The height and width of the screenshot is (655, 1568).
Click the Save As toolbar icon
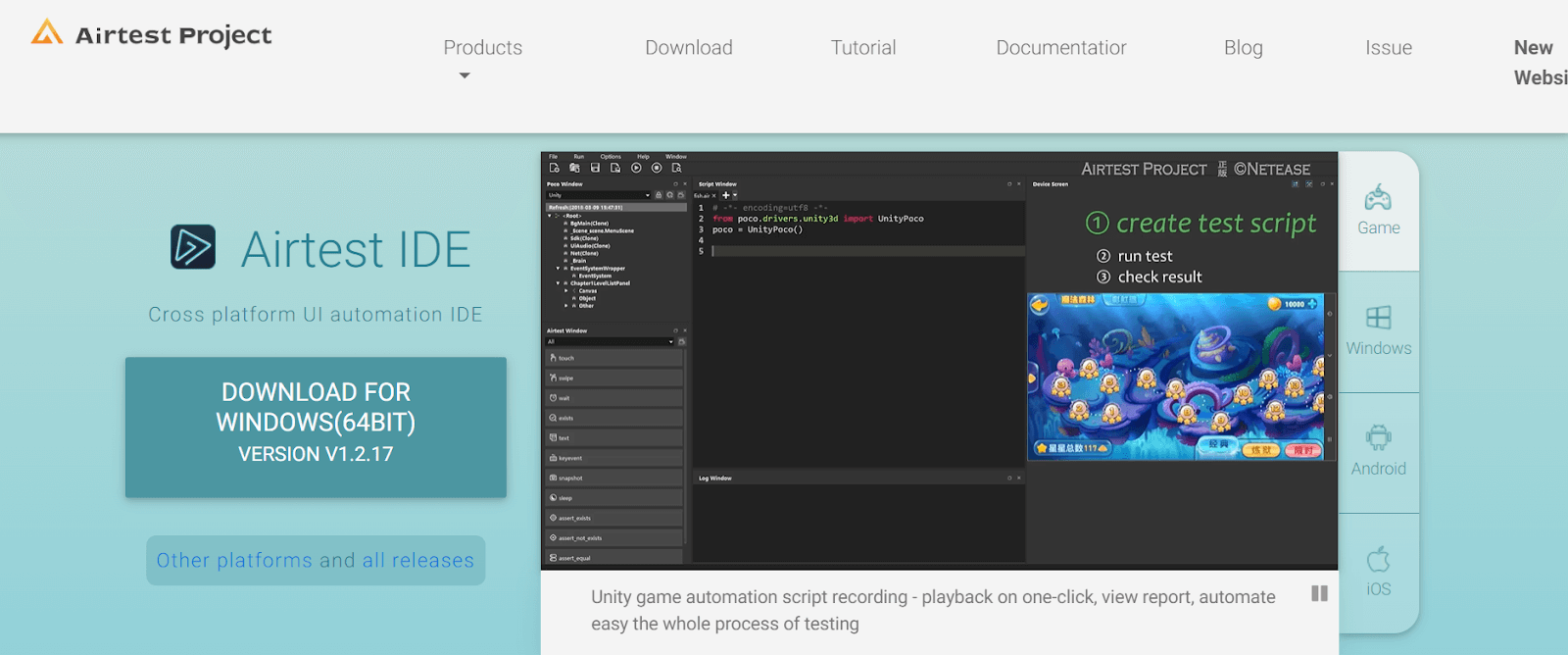615,168
